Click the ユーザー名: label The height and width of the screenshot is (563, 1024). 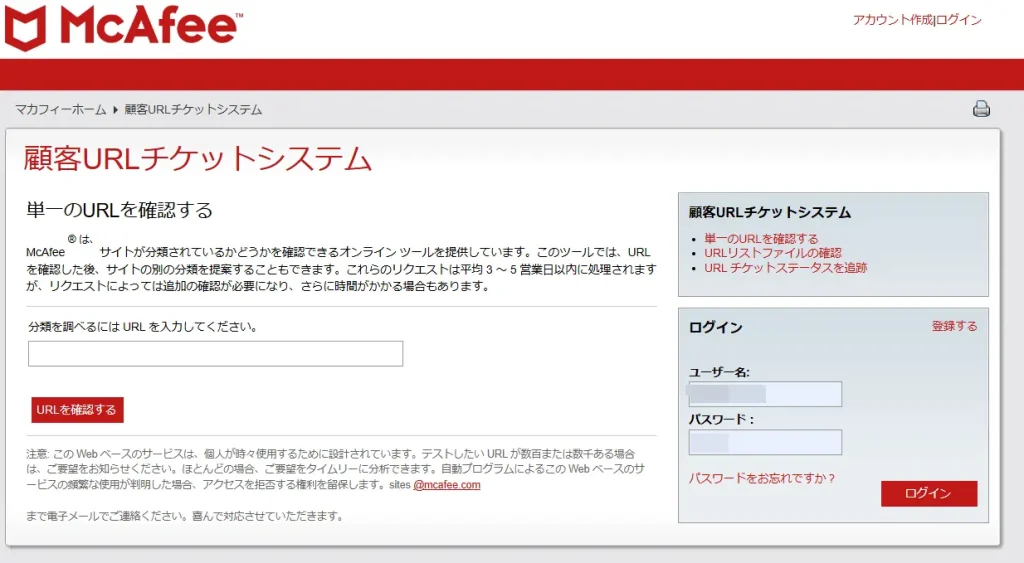pos(719,372)
